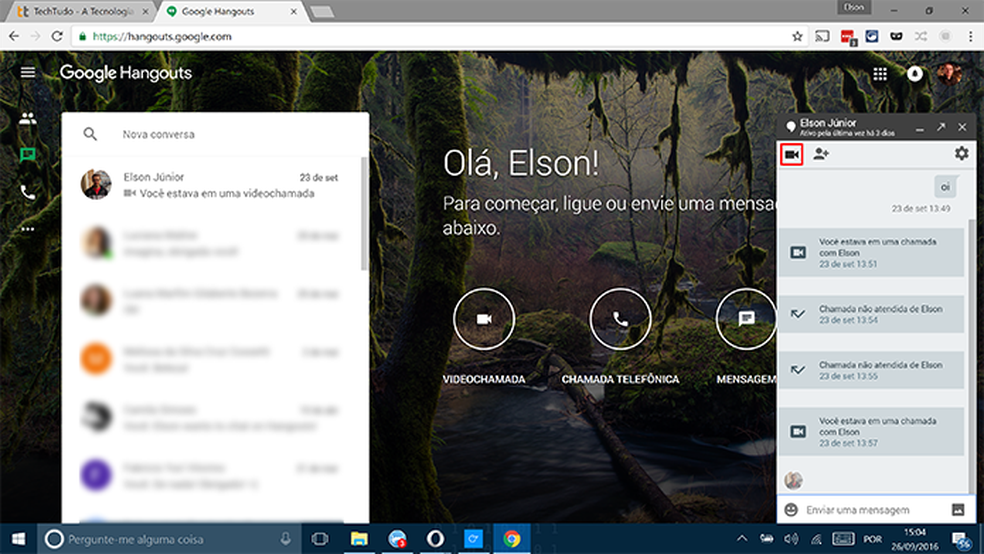Select the Google Hangouts browser tab
This screenshot has width=984, height=554.
tap(225, 11)
